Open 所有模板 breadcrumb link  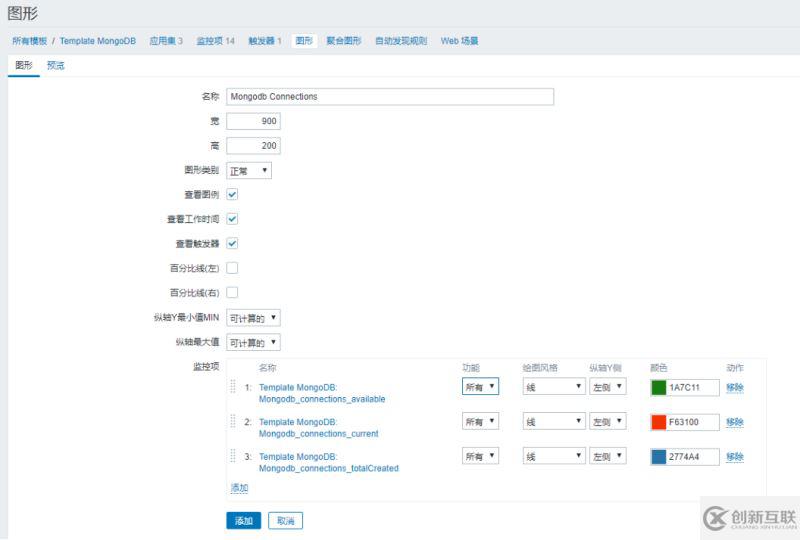point(30,41)
